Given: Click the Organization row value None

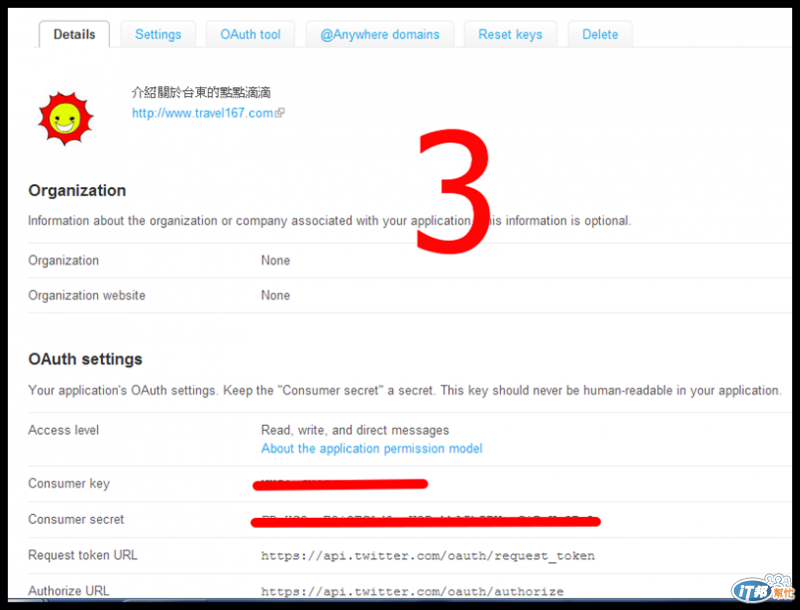Looking at the screenshot, I should click(276, 260).
